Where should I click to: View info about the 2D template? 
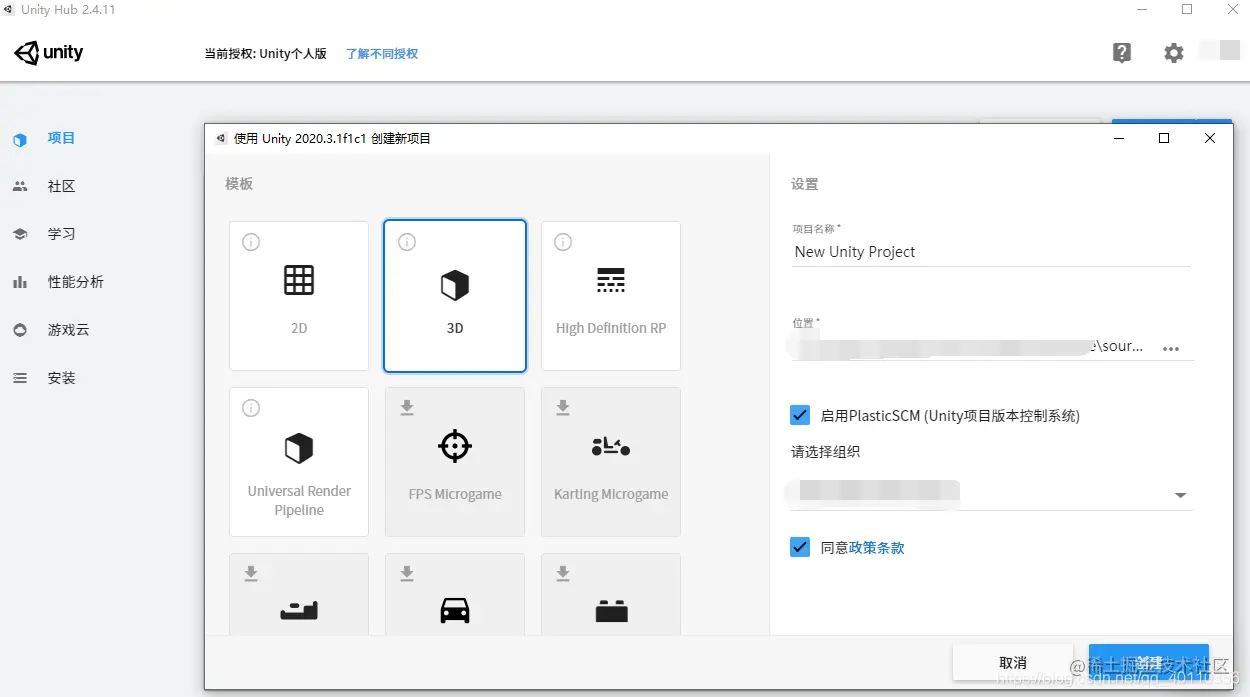click(250, 241)
